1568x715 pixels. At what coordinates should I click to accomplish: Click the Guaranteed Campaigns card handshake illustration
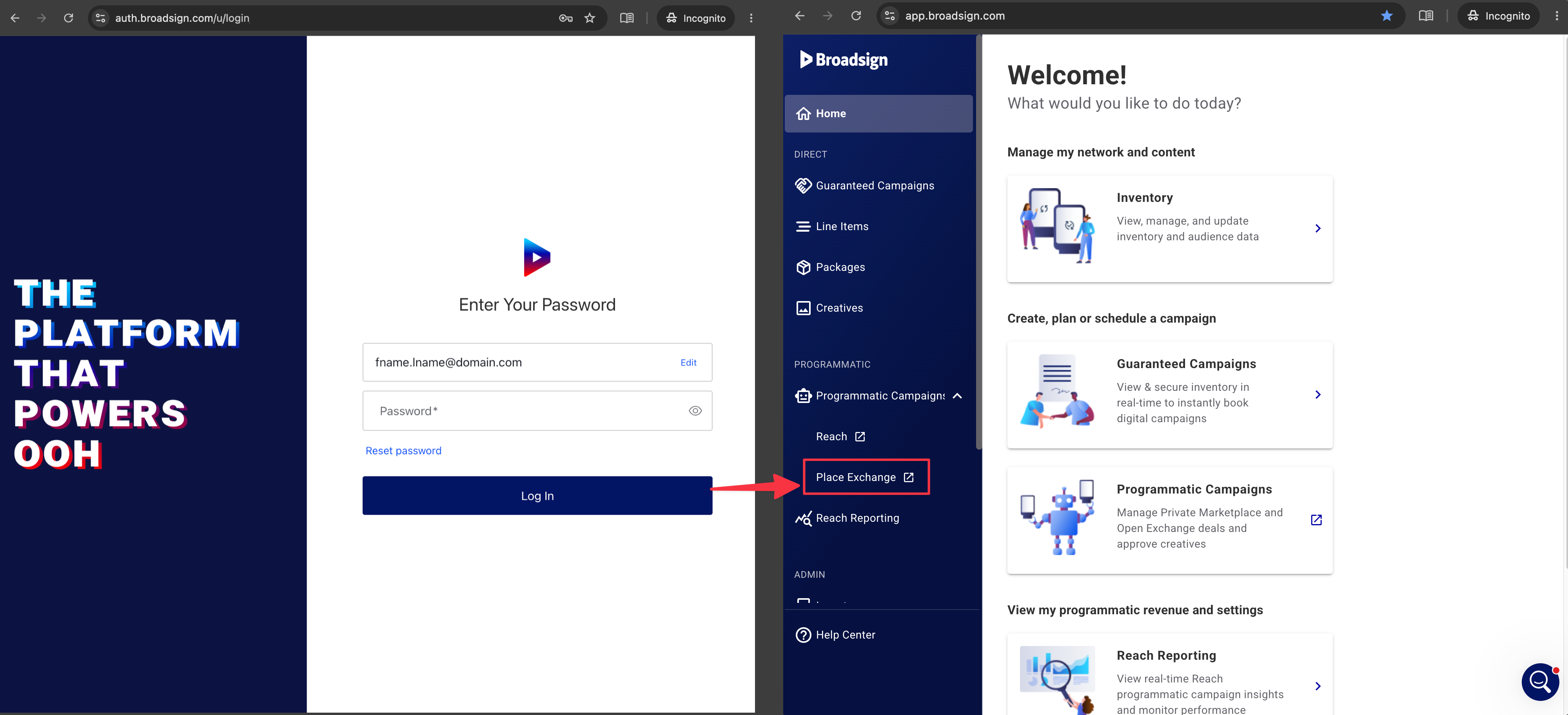coord(1057,392)
